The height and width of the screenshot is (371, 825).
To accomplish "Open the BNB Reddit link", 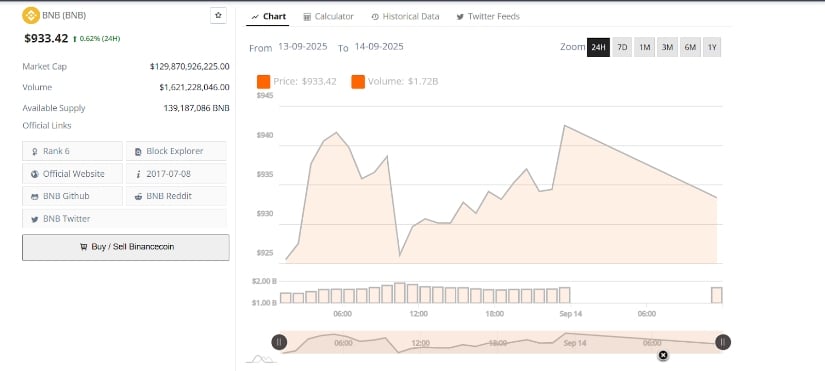I will click(176, 196).
